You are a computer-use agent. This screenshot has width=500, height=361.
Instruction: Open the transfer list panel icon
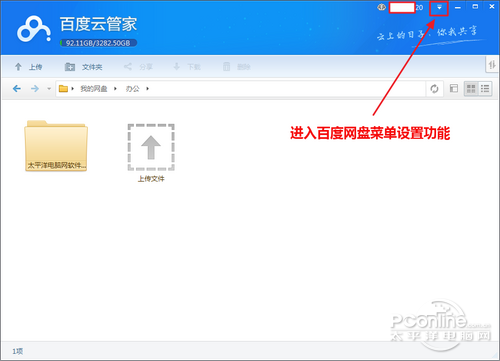point(492,65)
